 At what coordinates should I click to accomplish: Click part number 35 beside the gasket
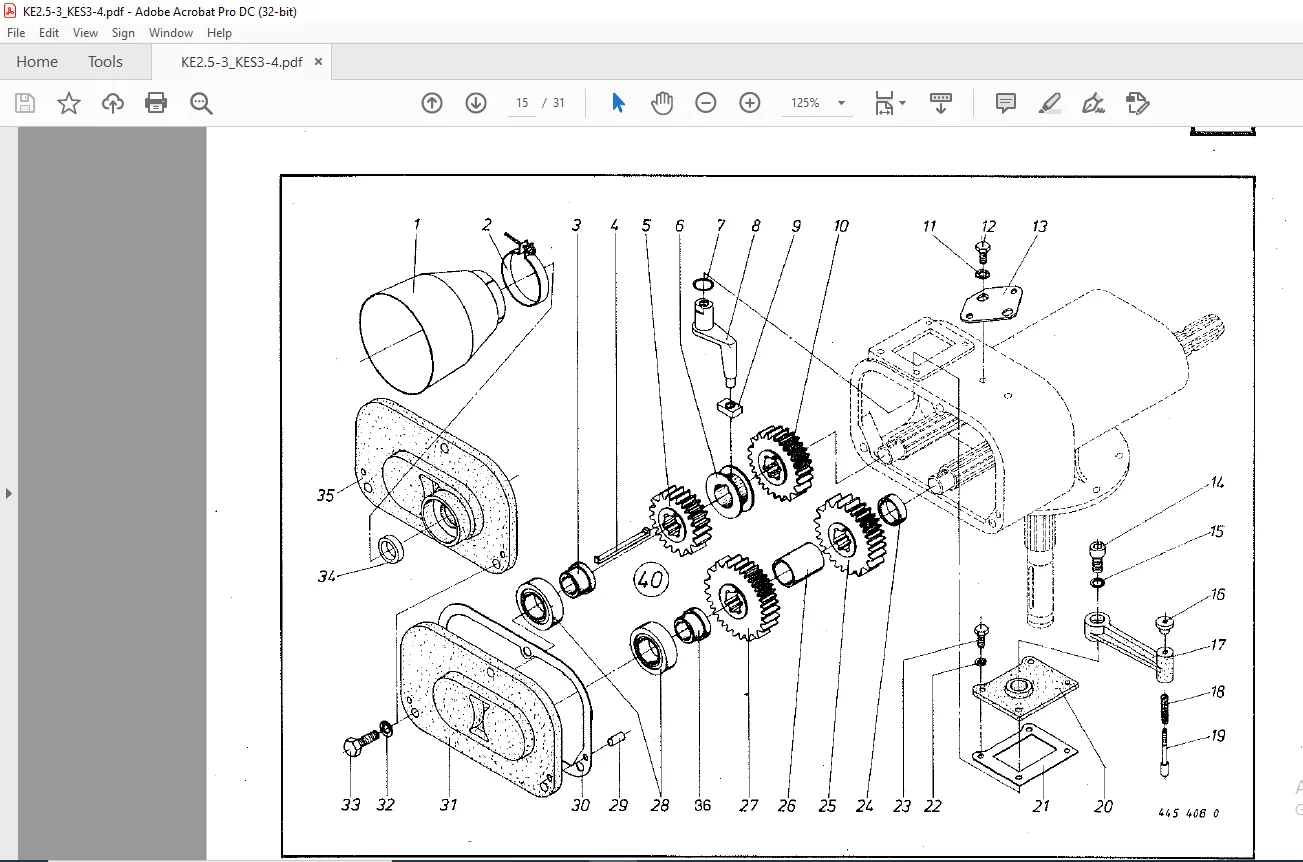[325, 495]
